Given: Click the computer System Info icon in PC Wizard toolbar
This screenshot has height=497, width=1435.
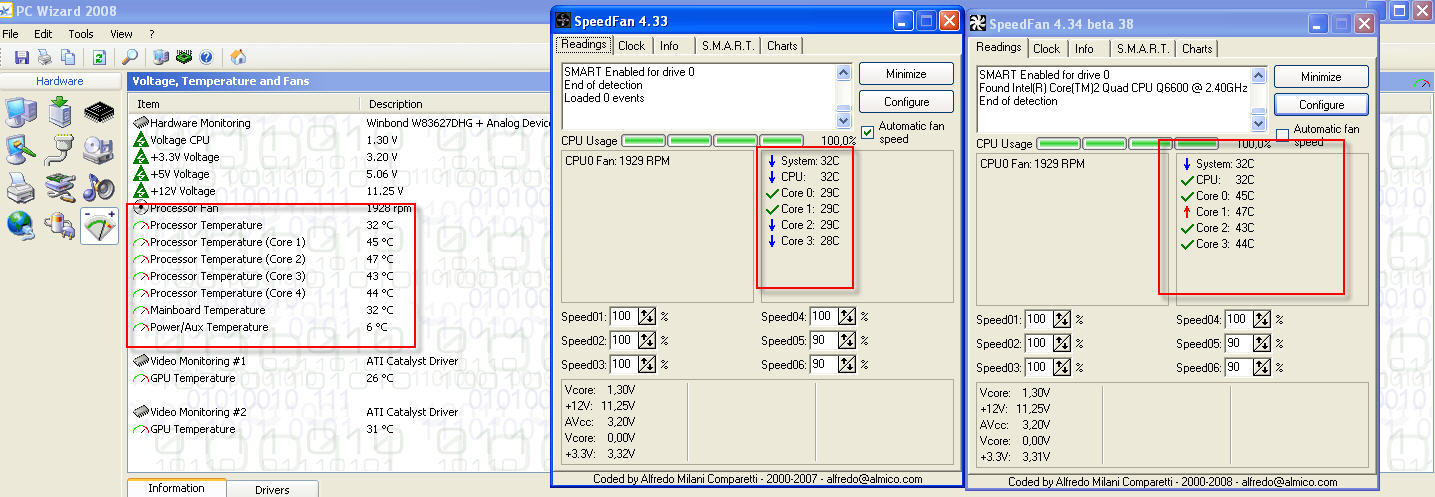Looking at the screenshot, I should [161, 57].
